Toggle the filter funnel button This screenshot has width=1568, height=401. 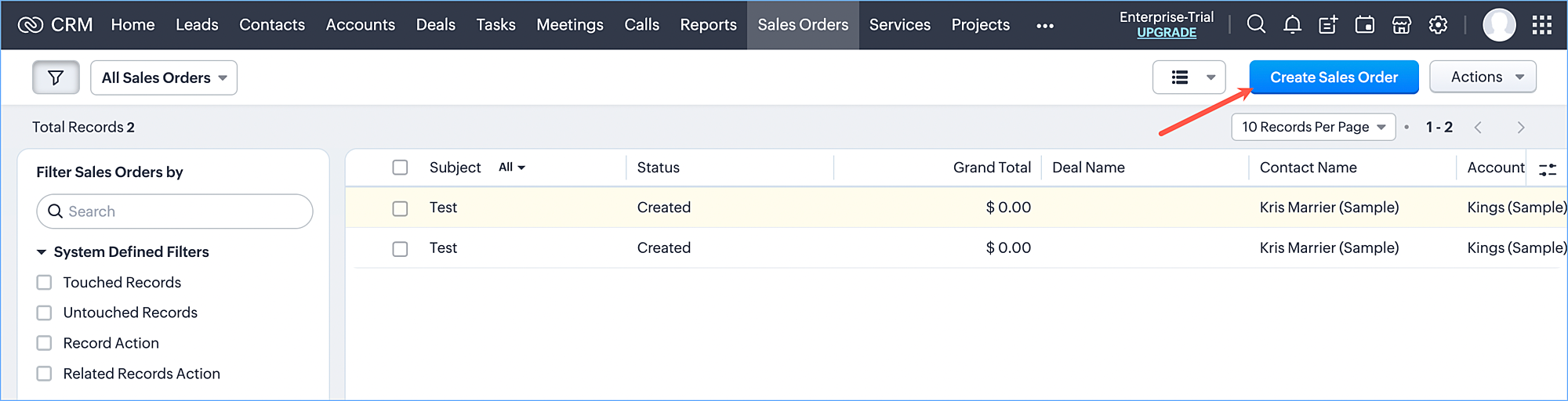click(x=56, y=78)
